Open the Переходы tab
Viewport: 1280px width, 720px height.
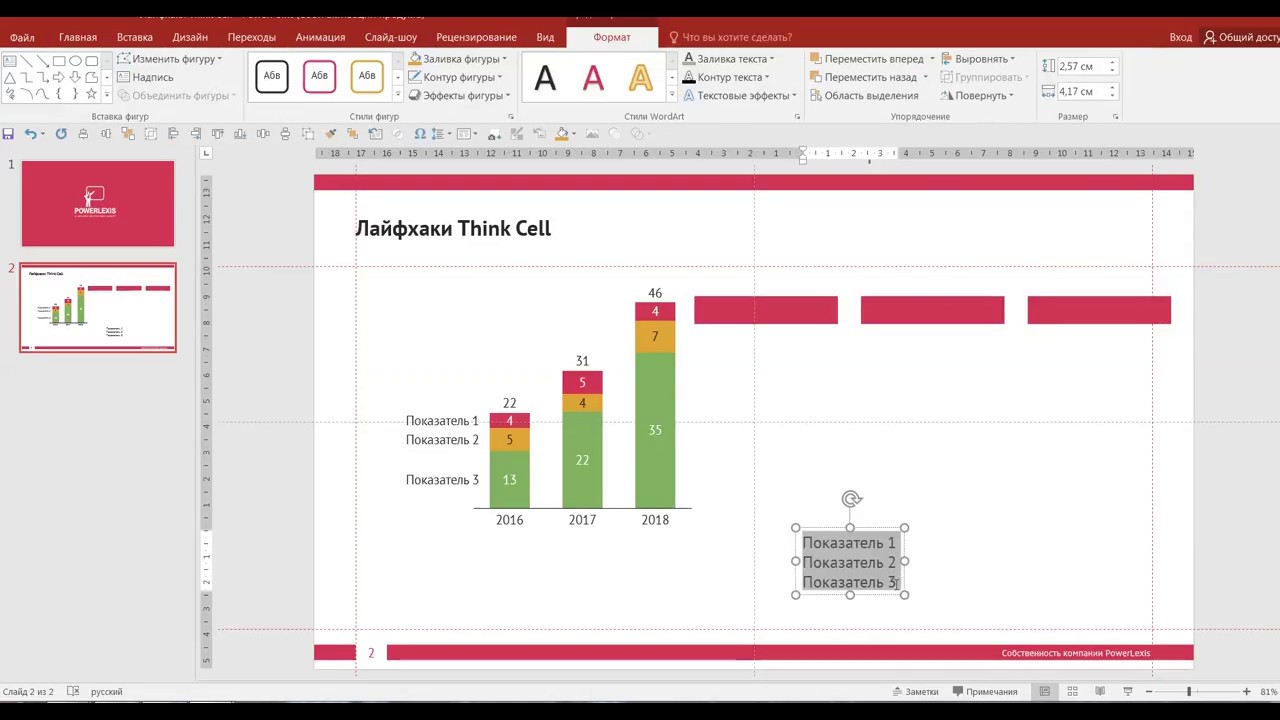coord(251,37)
